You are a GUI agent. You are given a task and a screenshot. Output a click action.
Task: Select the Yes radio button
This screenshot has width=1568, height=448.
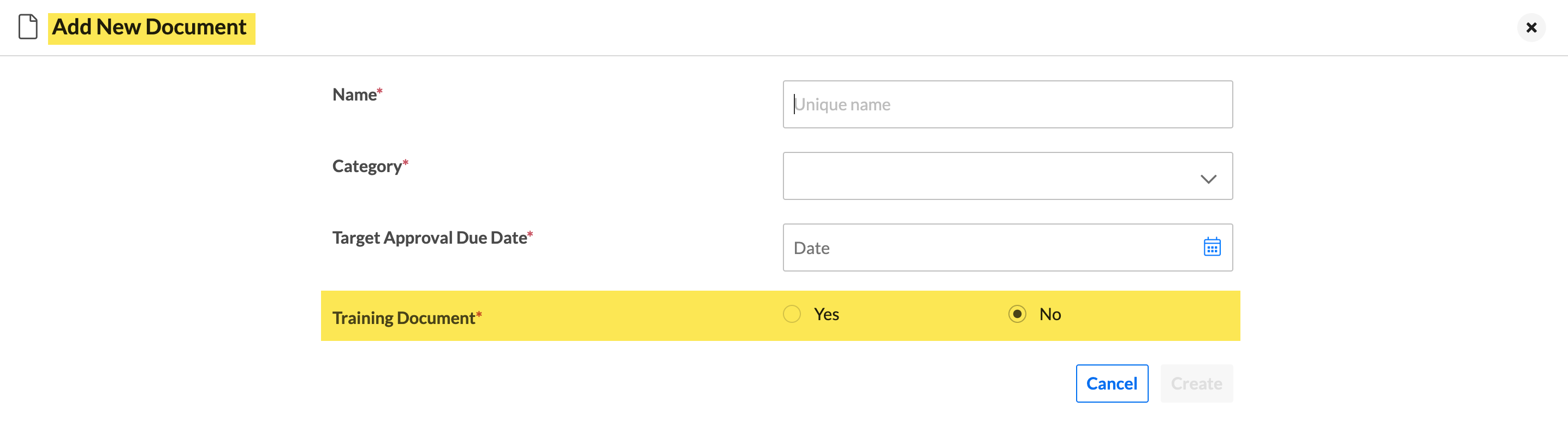pos(792,314)
